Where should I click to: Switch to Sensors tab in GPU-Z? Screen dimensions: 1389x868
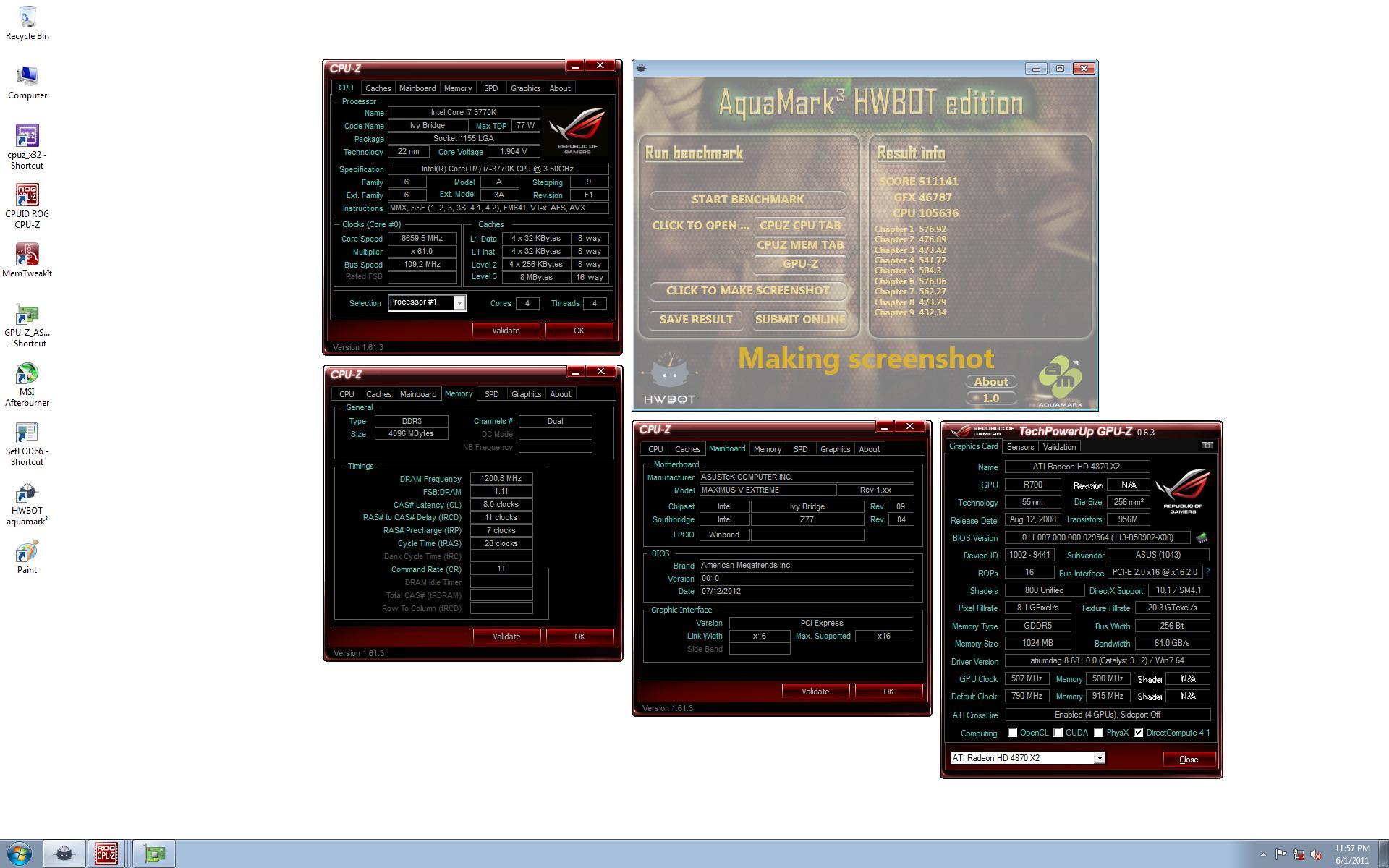(x=1020, y=447)
